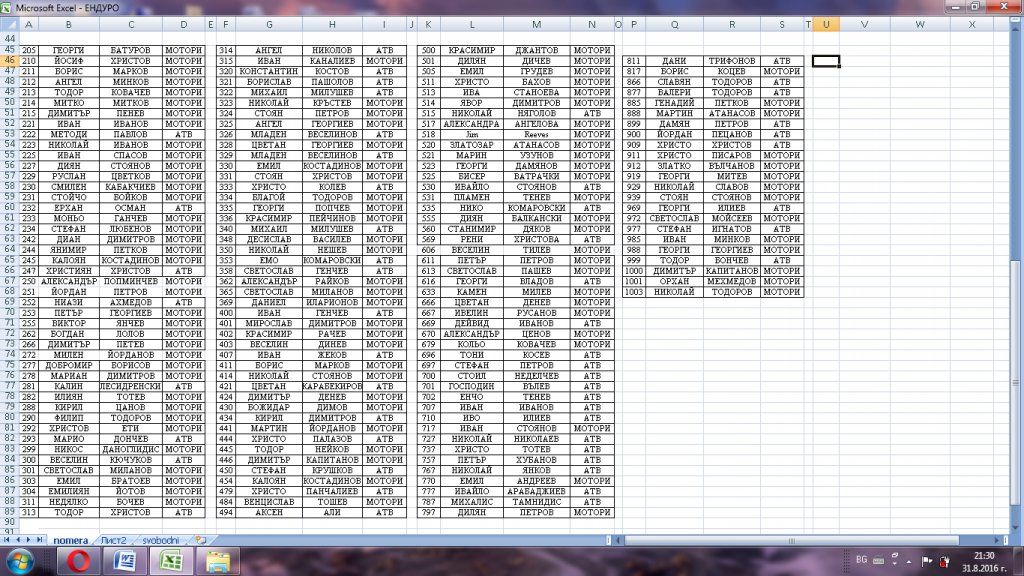This screenshot has height=576, width=1024.
Task: Switch to Microsoft Word on the taskbar
Action: tap(125, 562)
